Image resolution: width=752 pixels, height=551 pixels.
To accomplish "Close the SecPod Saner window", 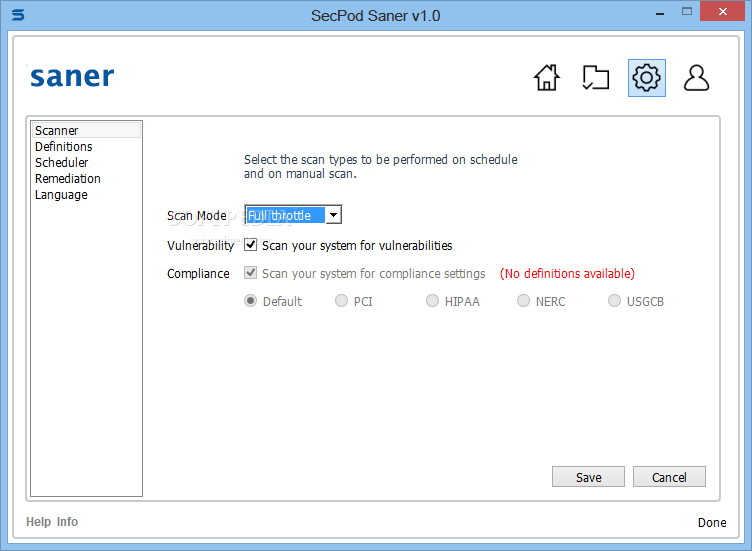I will point(723,12).
